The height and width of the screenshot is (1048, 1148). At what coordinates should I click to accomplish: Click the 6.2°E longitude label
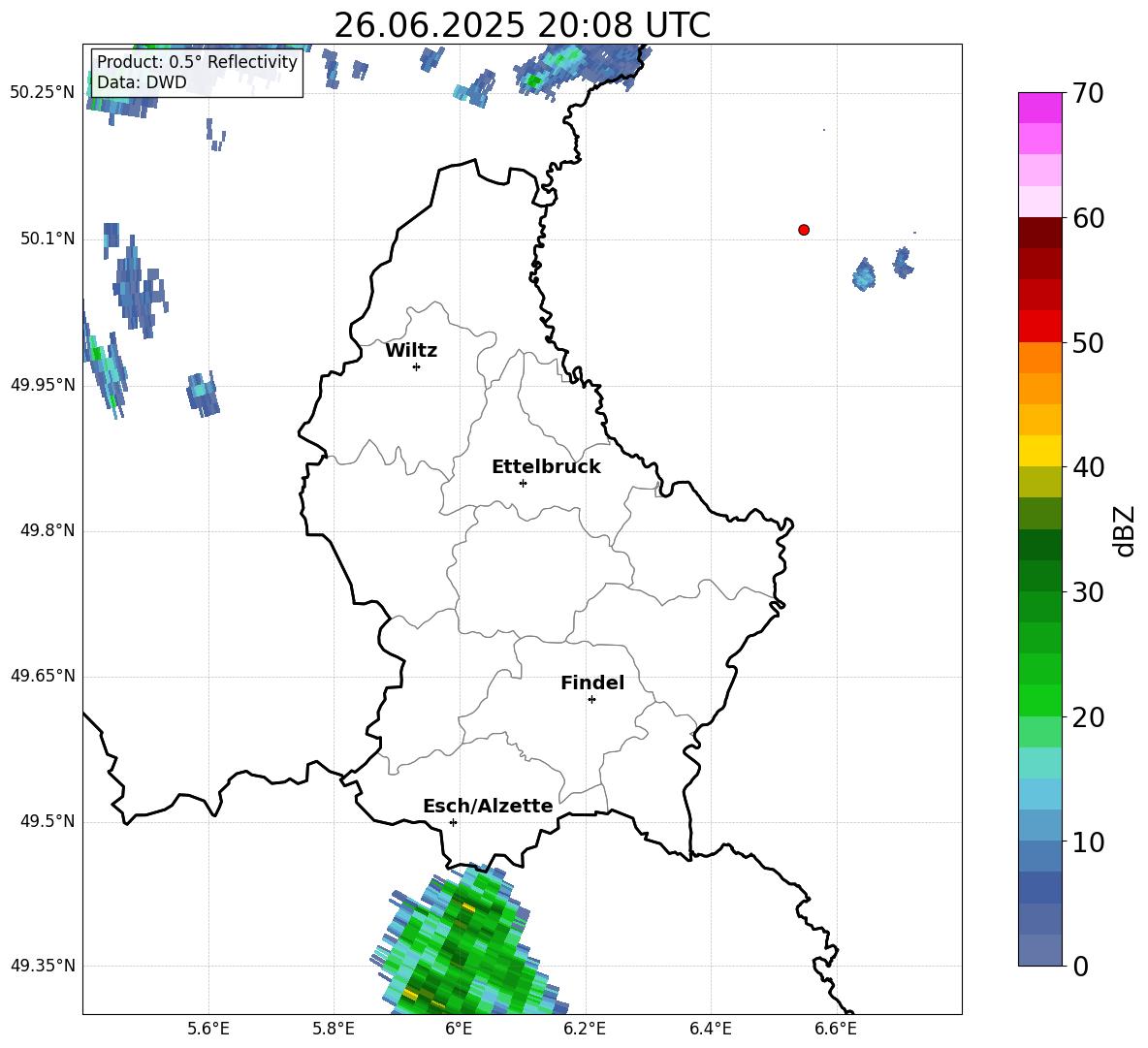pyautogui.click(x=585, y=1029)
